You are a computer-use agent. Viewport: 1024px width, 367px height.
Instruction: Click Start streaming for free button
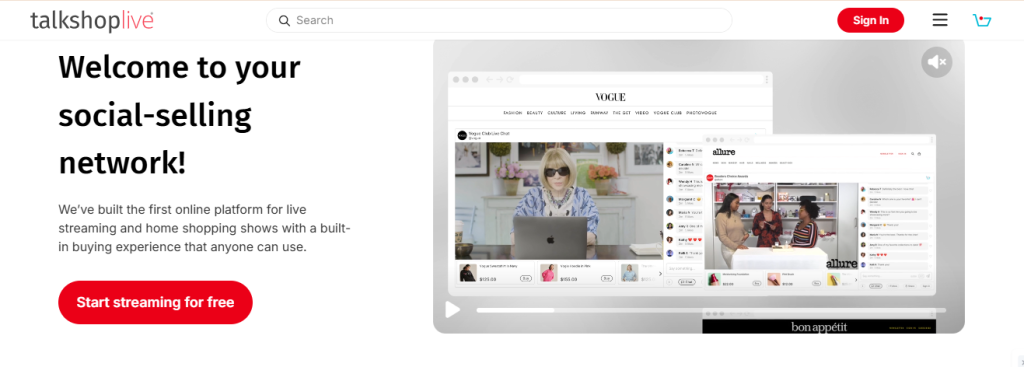click(x=155, y=302)
